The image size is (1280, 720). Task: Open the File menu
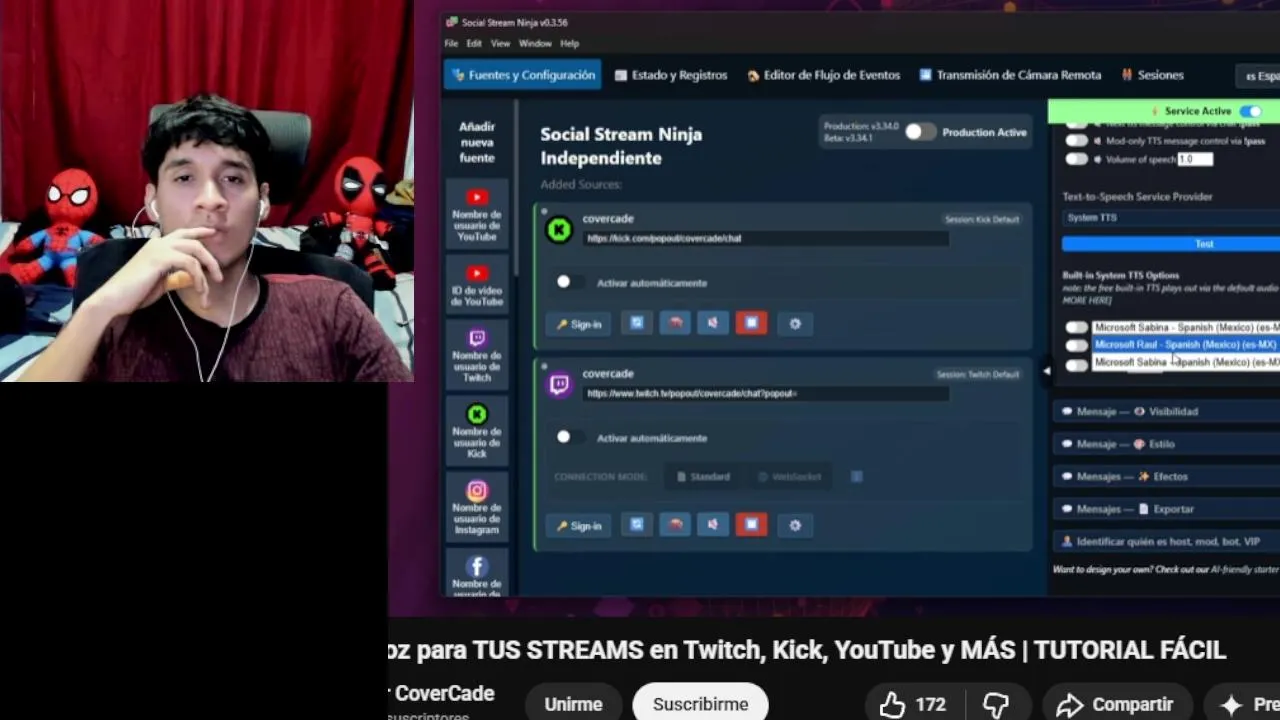tap(451, 44)
